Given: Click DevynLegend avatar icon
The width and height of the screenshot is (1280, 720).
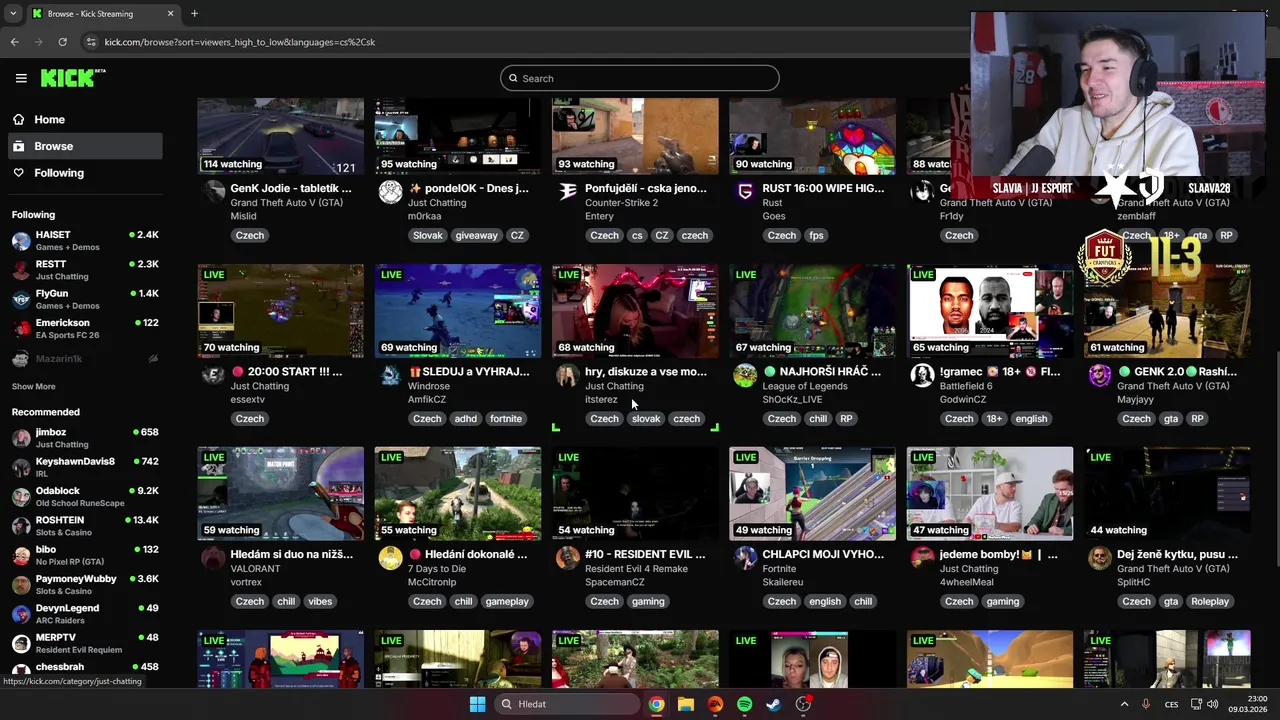Looking at the screenshot, I should point(21,614).
